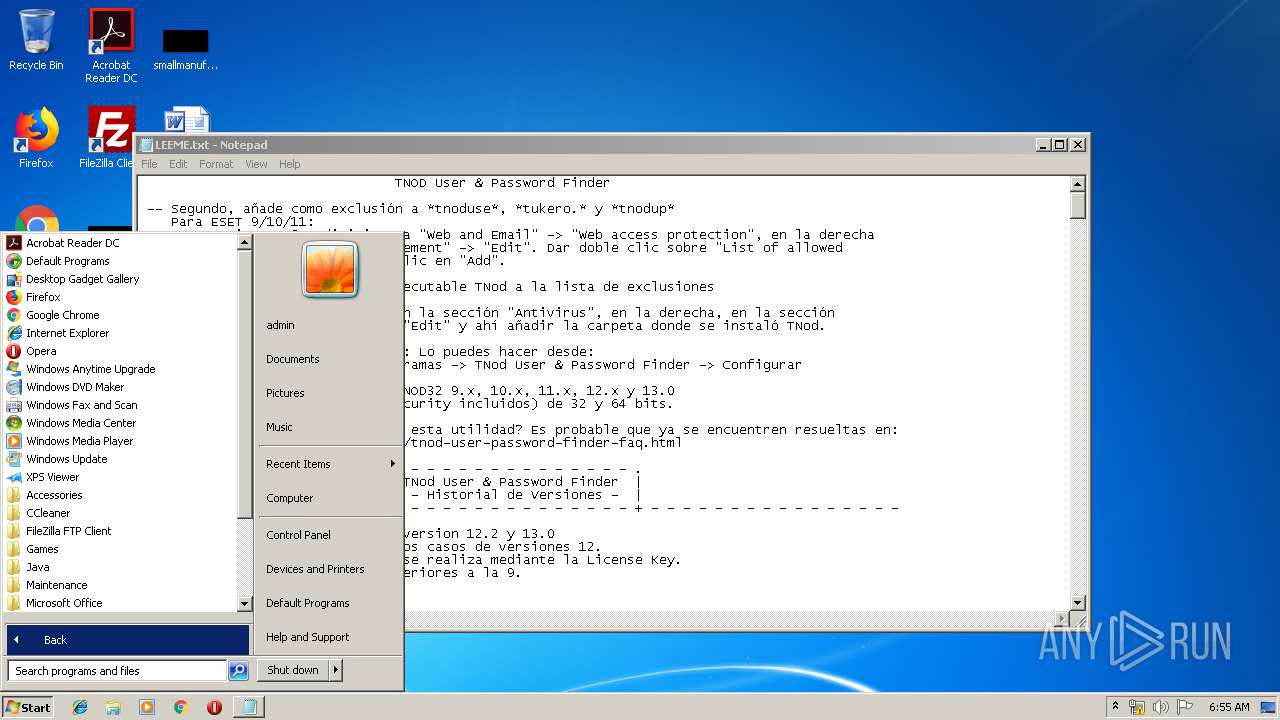The height and width of the screenshot is (720, 1280).
Task: Click the volume speaker tray icon
Action: coord(1161,707)
